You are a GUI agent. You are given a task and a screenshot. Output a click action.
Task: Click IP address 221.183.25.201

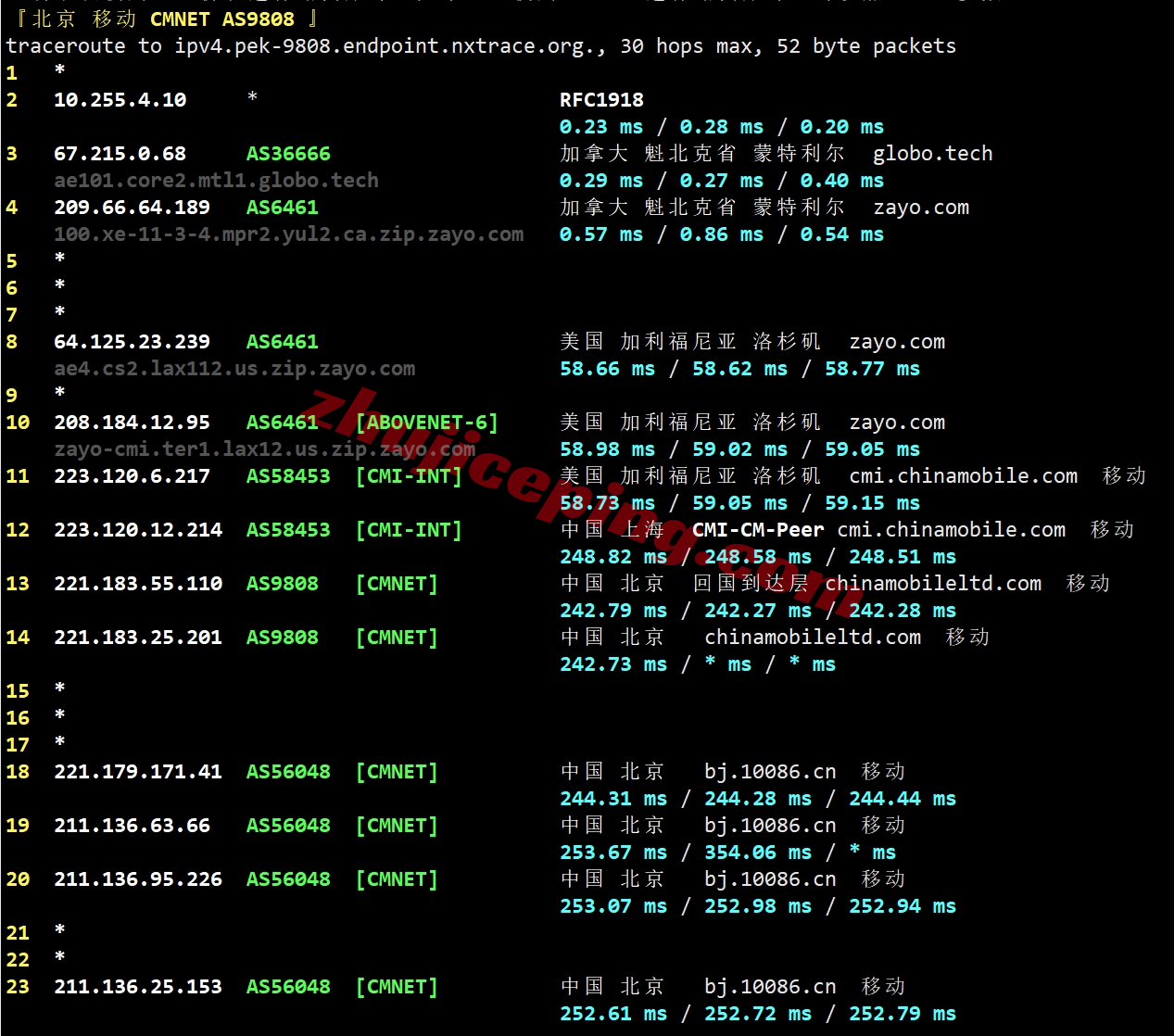point(138,638)
